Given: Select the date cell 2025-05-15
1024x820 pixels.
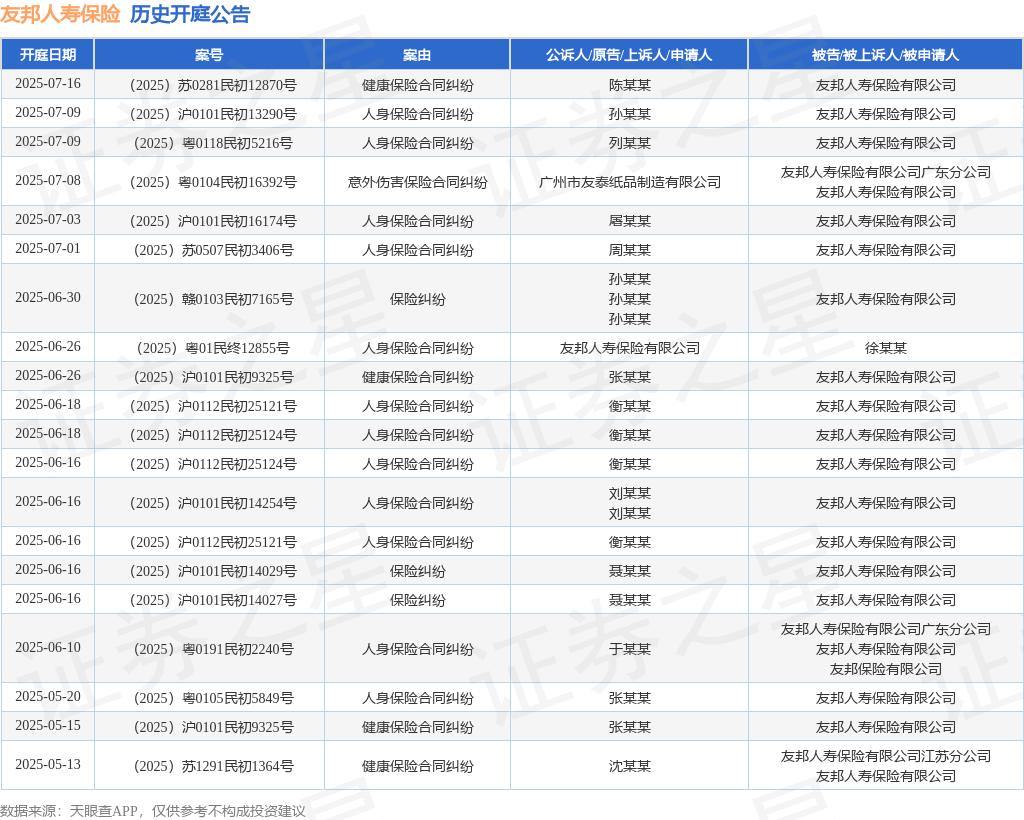Looking at the screenshot, I should (48, 725).
